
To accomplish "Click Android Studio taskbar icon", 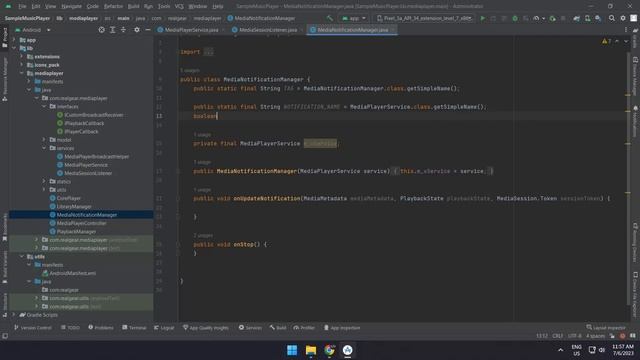I will click(x=347, y=350).
